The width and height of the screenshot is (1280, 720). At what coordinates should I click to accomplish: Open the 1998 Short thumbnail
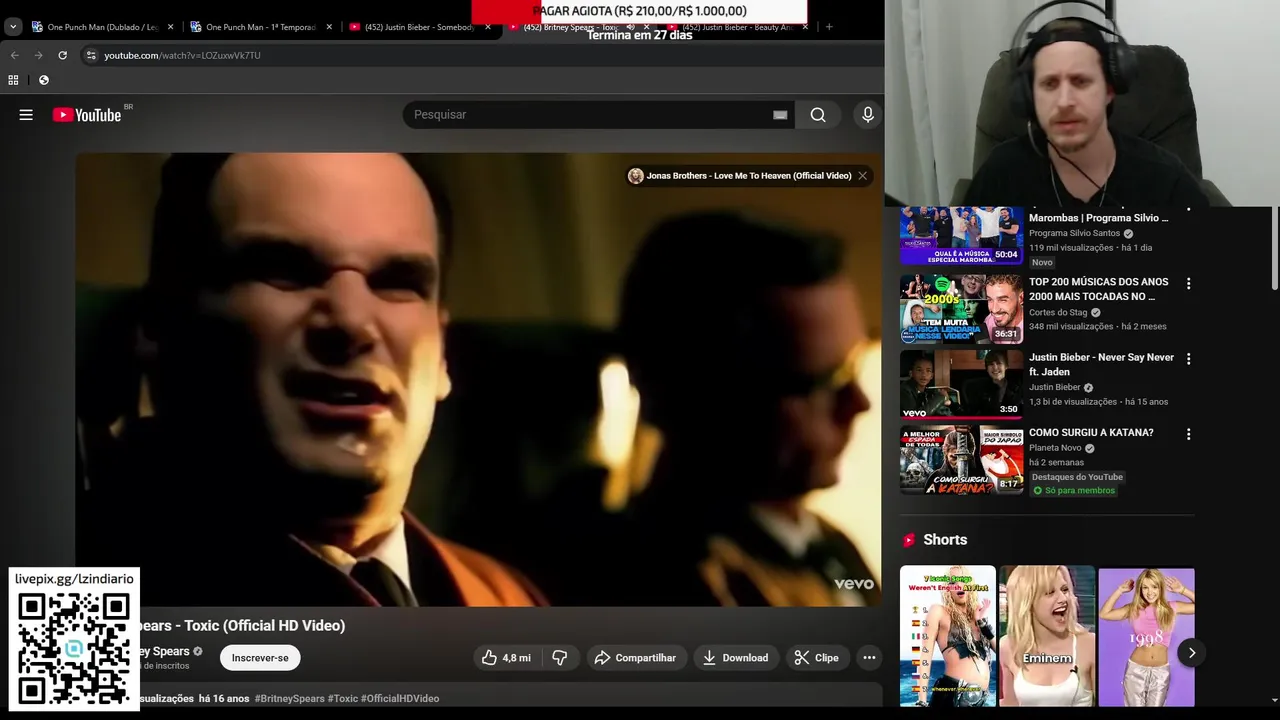(1146, 636)
